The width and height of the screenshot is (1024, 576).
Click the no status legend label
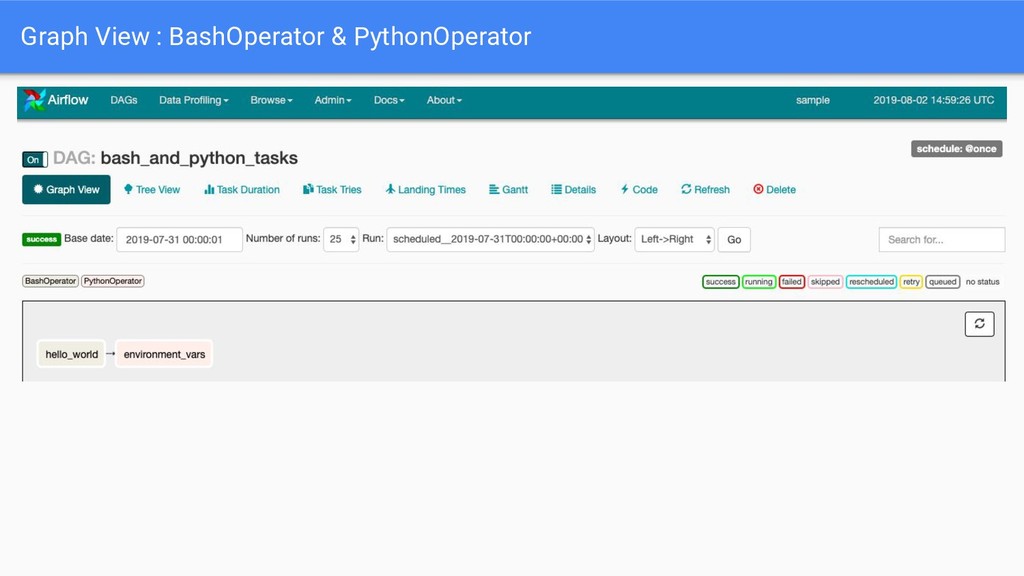pyautogui.click(x=982, y=281)
